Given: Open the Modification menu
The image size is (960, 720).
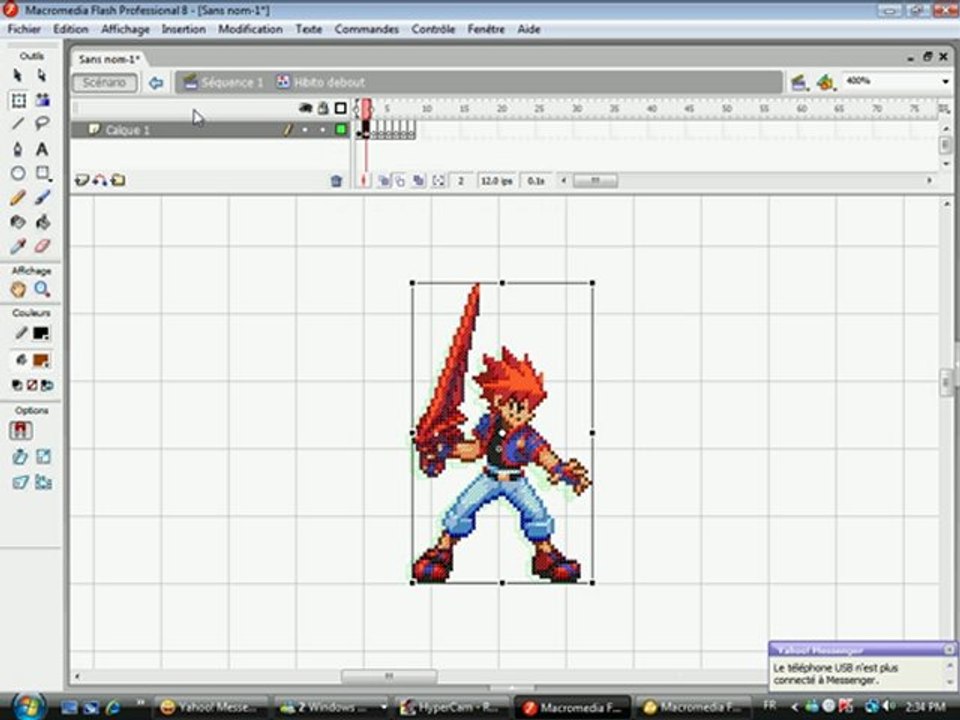Looking at the screenshot, I should click(x=250, y=29).
